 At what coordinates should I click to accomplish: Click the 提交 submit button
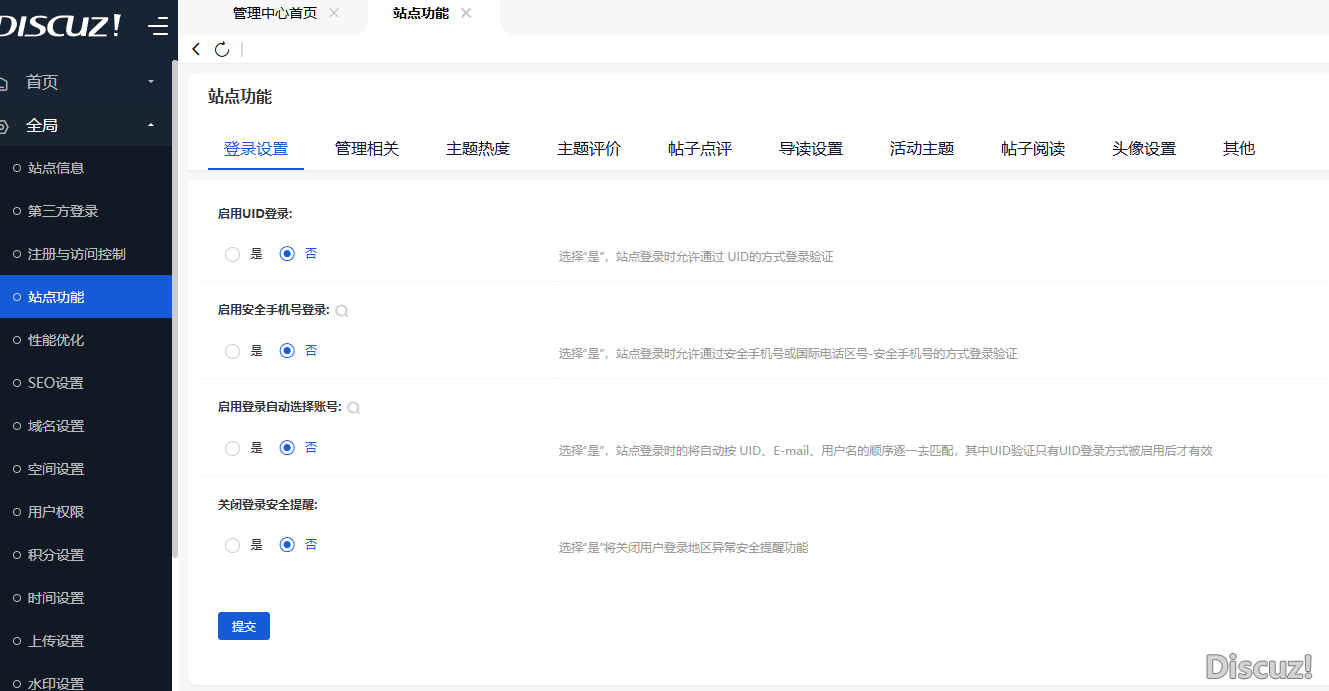point(244,626)
